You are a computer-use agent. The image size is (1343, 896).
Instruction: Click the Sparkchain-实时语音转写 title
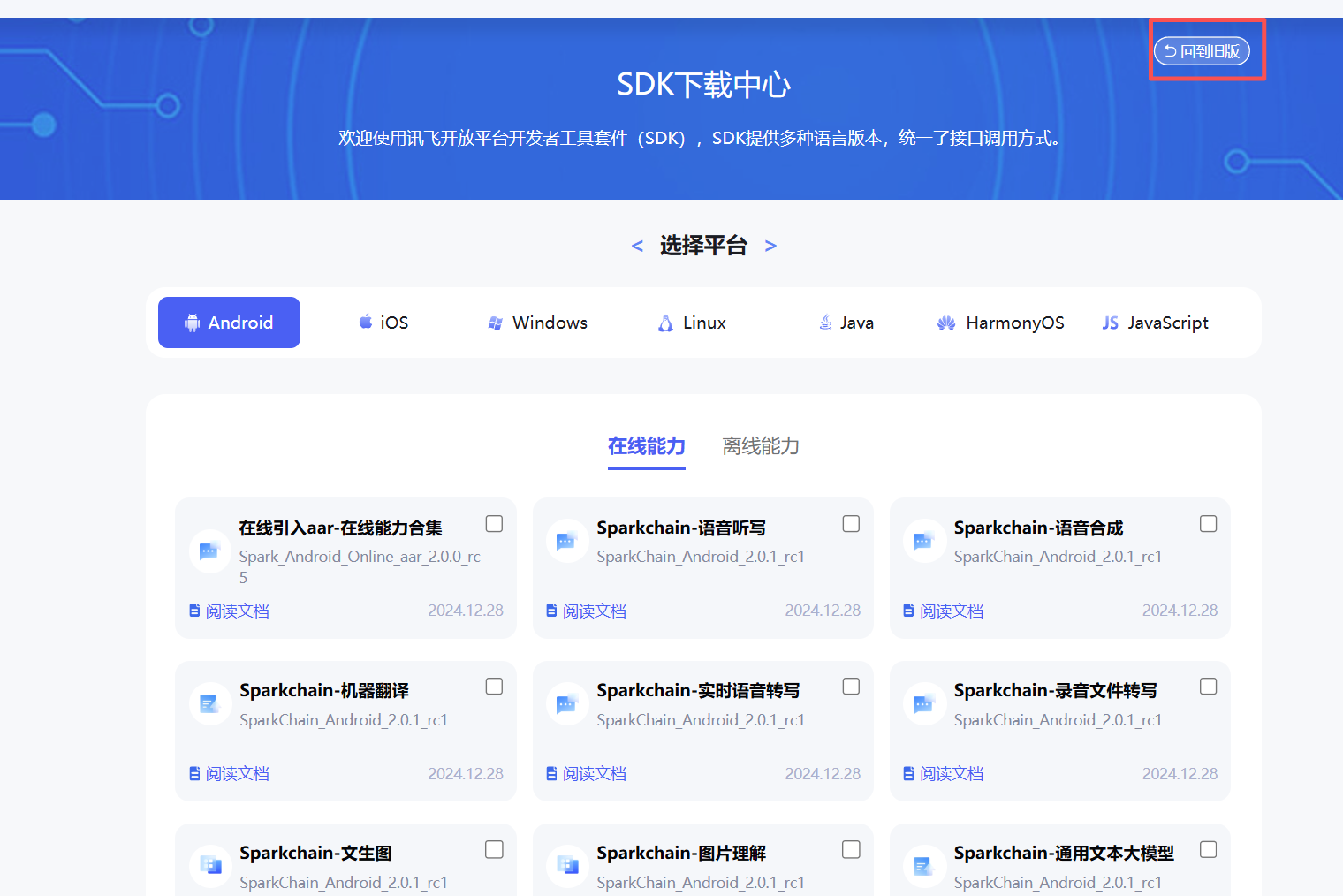coord(698,690)
